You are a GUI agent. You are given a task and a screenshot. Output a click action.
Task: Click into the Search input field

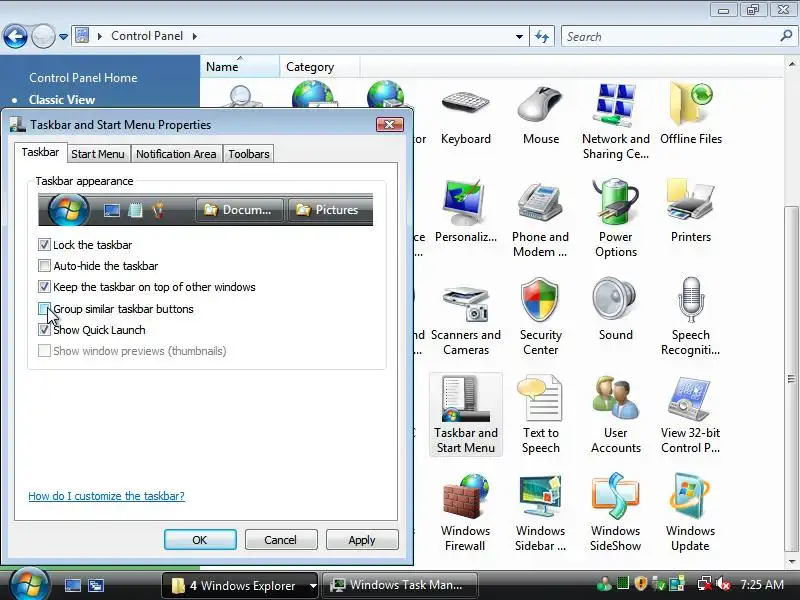click(671, 37)
